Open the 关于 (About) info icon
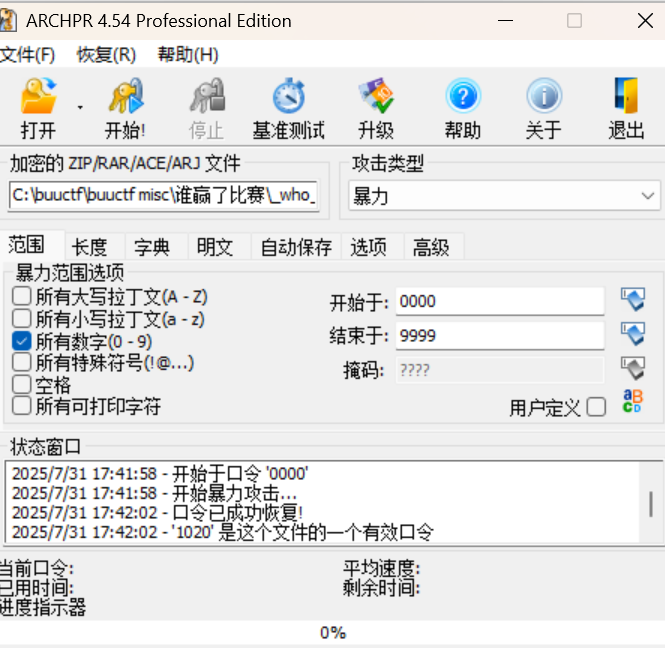Image resolution: width=665 pixels, height=648 pixels. click(x=544, y=96)
